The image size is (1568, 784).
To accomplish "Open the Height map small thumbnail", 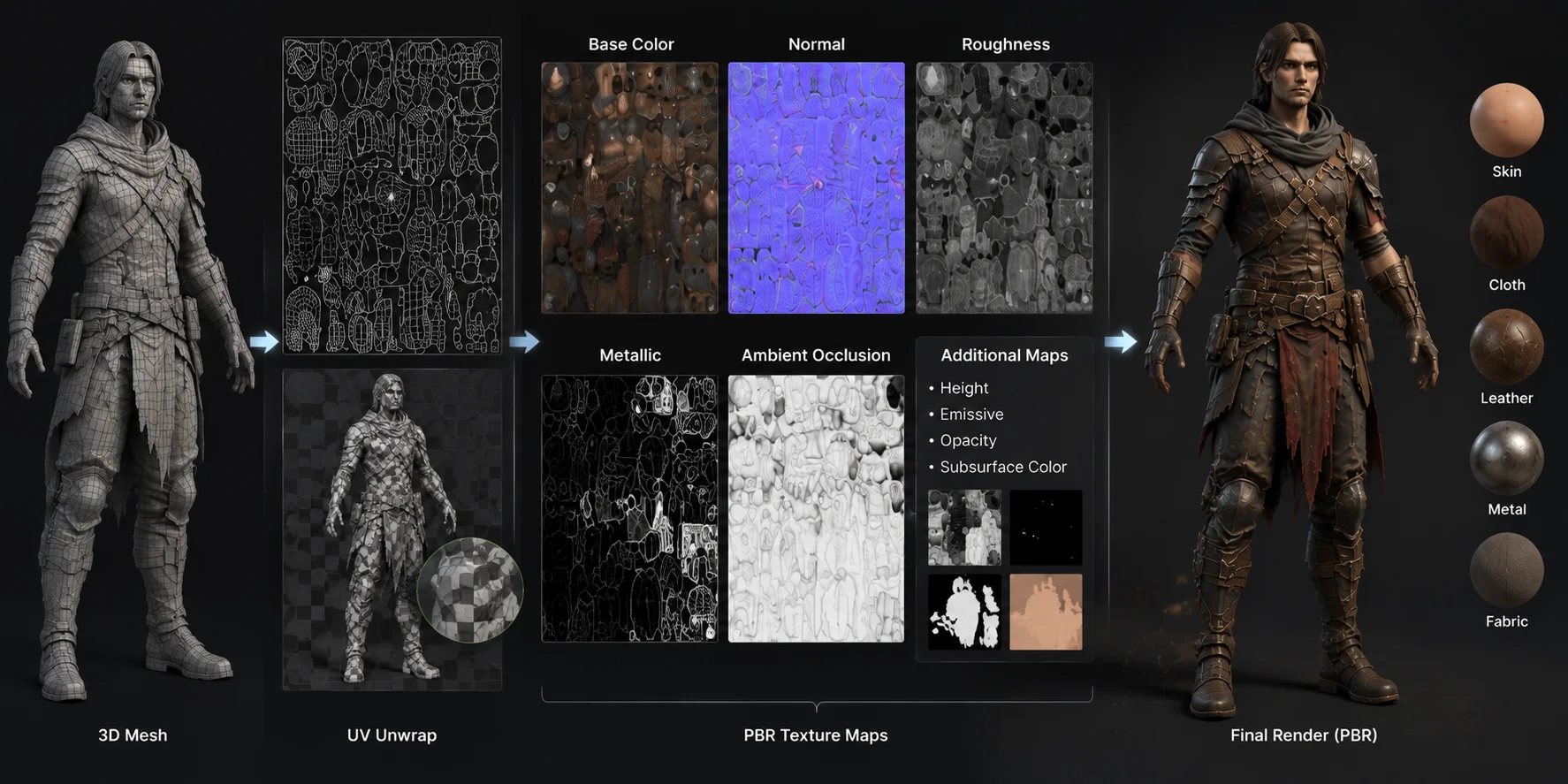I will click(x=964, y=528).
